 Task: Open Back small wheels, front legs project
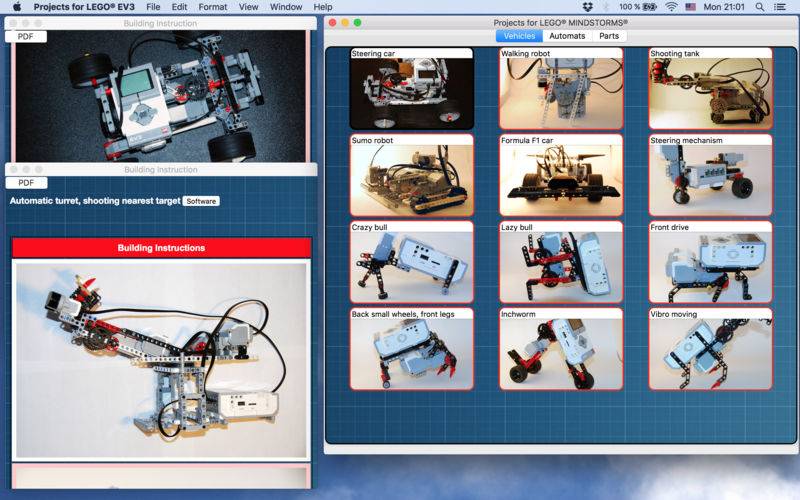[412, 349]
